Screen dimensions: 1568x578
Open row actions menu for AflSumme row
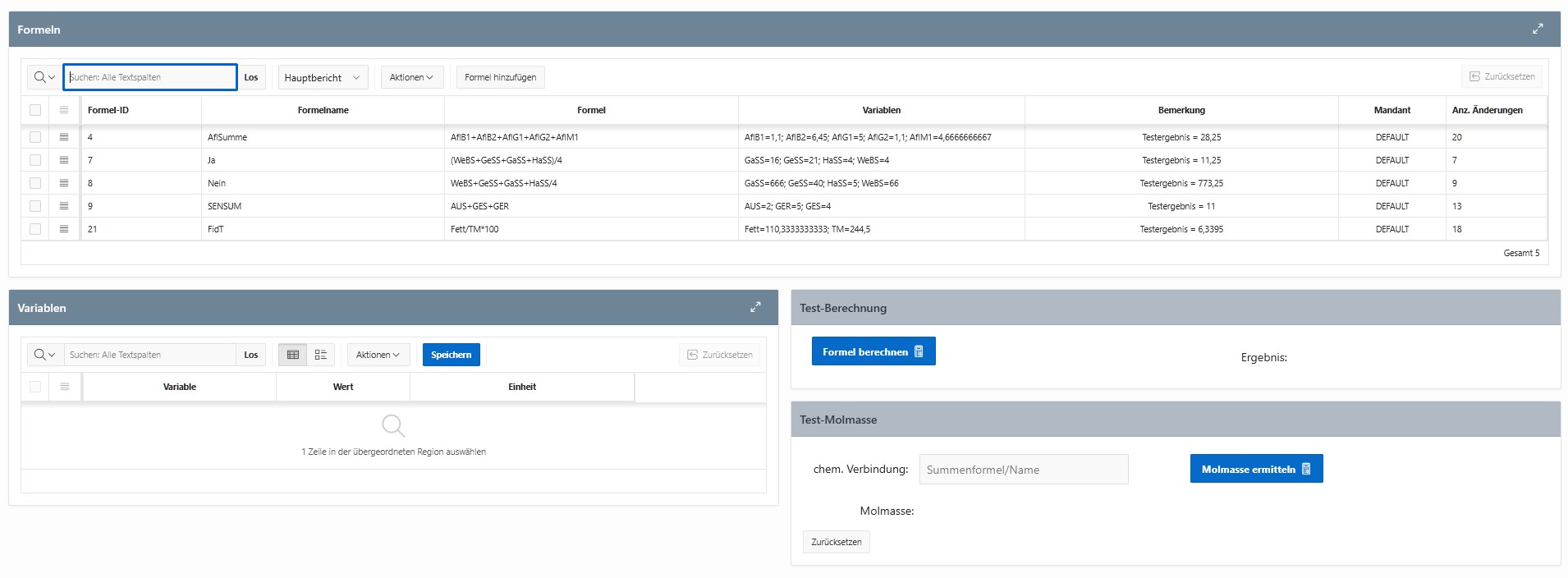64,137
